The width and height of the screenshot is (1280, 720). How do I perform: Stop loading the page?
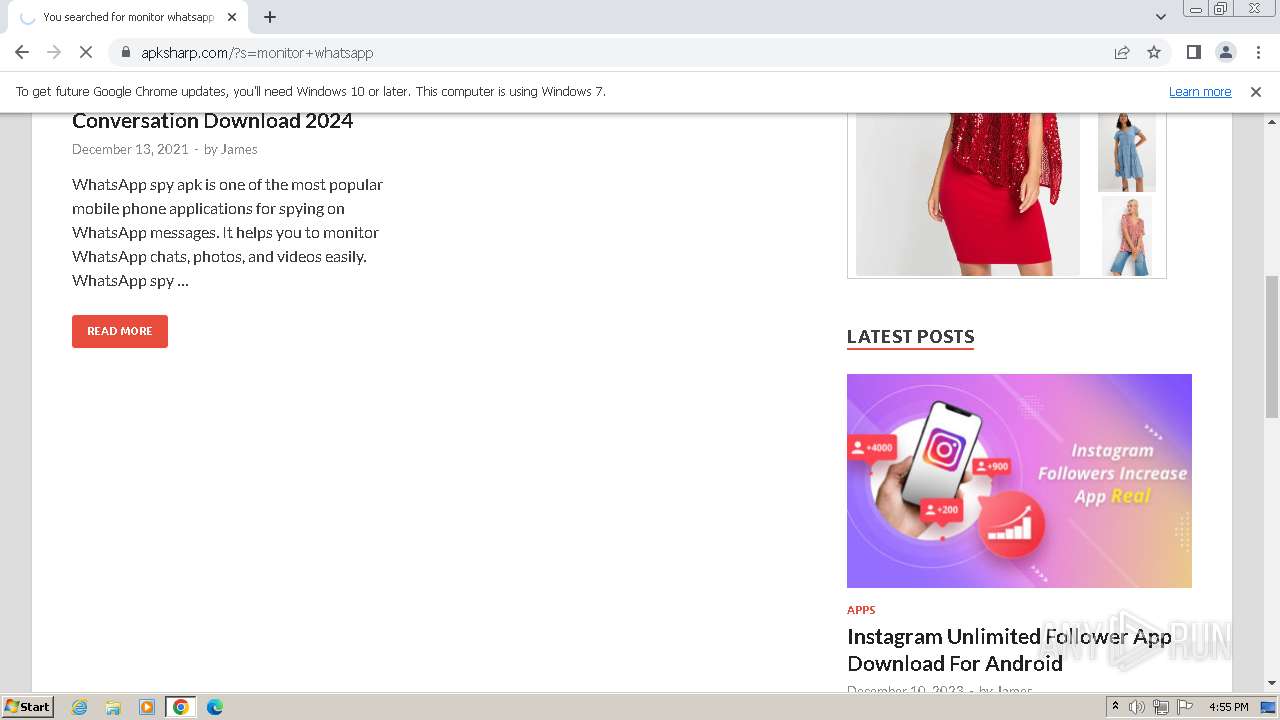[x=86, y=53]
